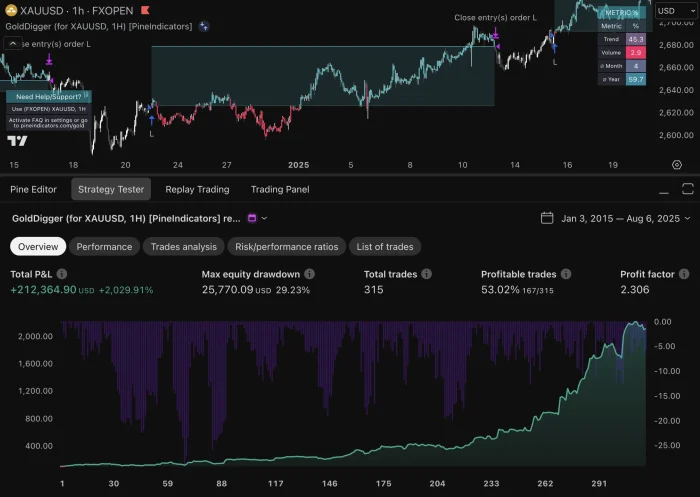Expand the GoldDigger strategy name dropdown
Image resolution: width=700 pixels, height=497 pixels.
click(265, 218)
